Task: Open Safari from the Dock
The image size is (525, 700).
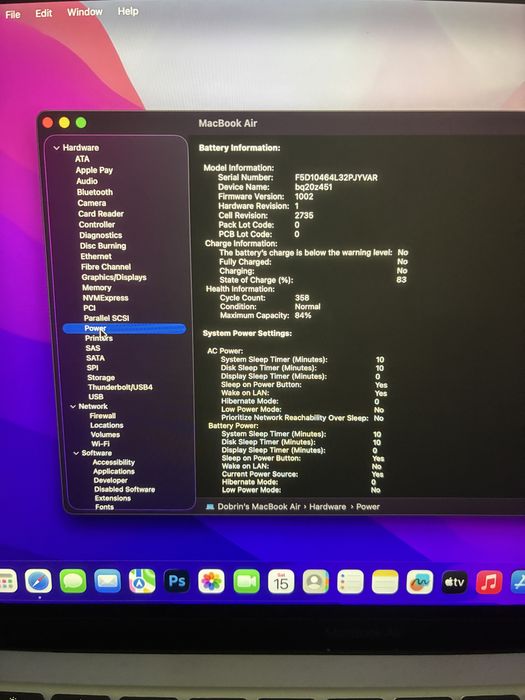Action: pyautogui.click(x=38, y=581)
